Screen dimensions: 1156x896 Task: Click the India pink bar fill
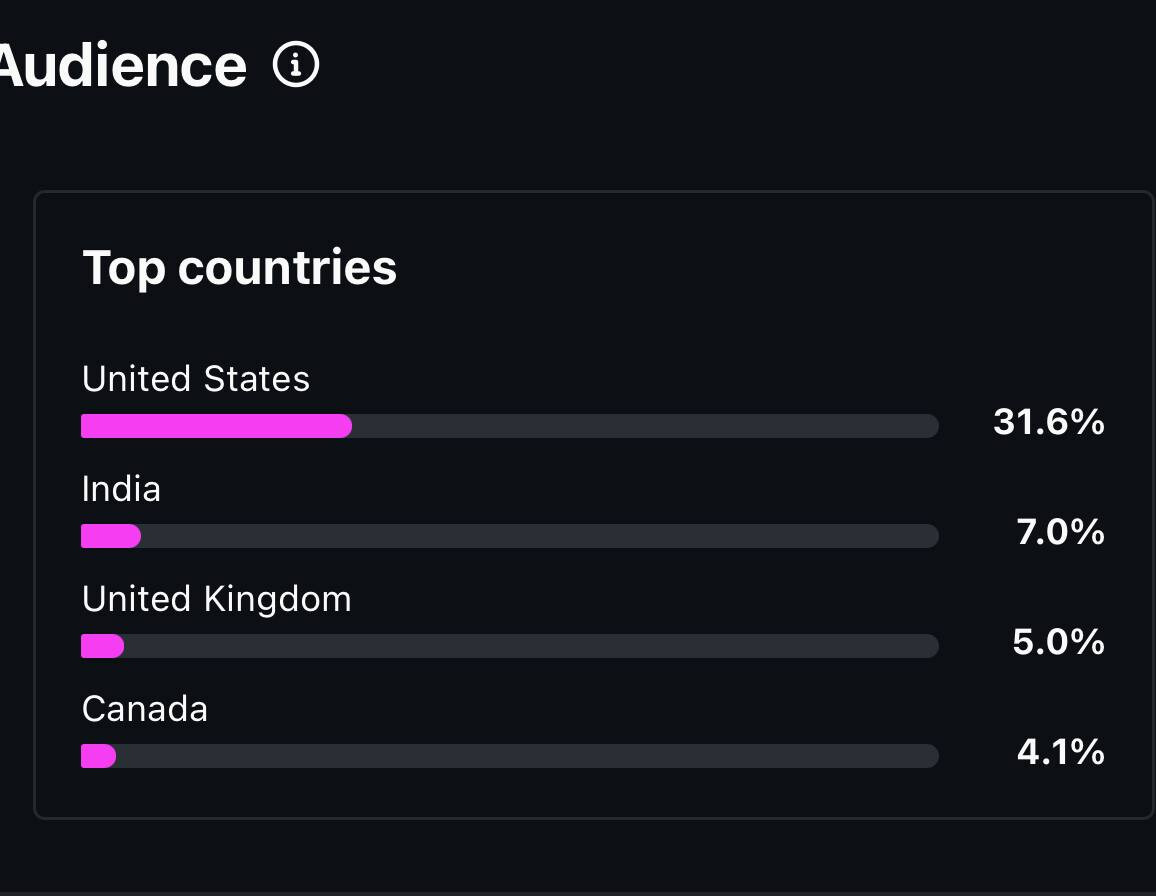(x=111, y=536)
